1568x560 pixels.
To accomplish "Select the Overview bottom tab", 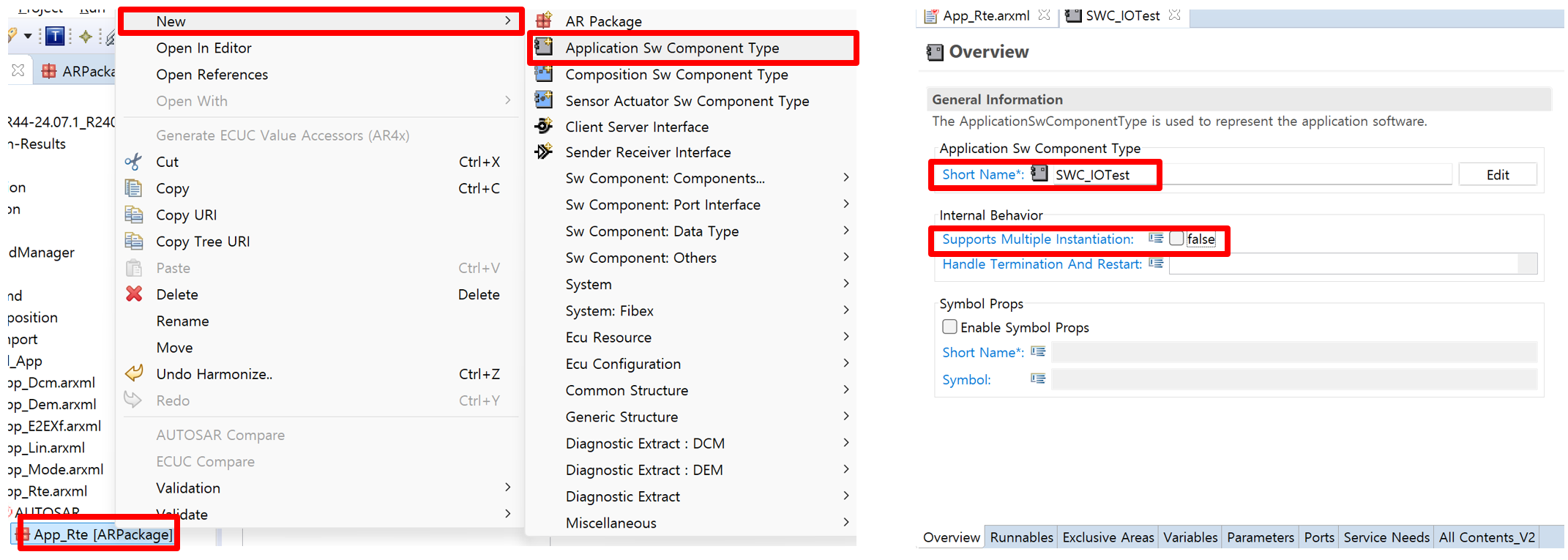I will (951, 537).
